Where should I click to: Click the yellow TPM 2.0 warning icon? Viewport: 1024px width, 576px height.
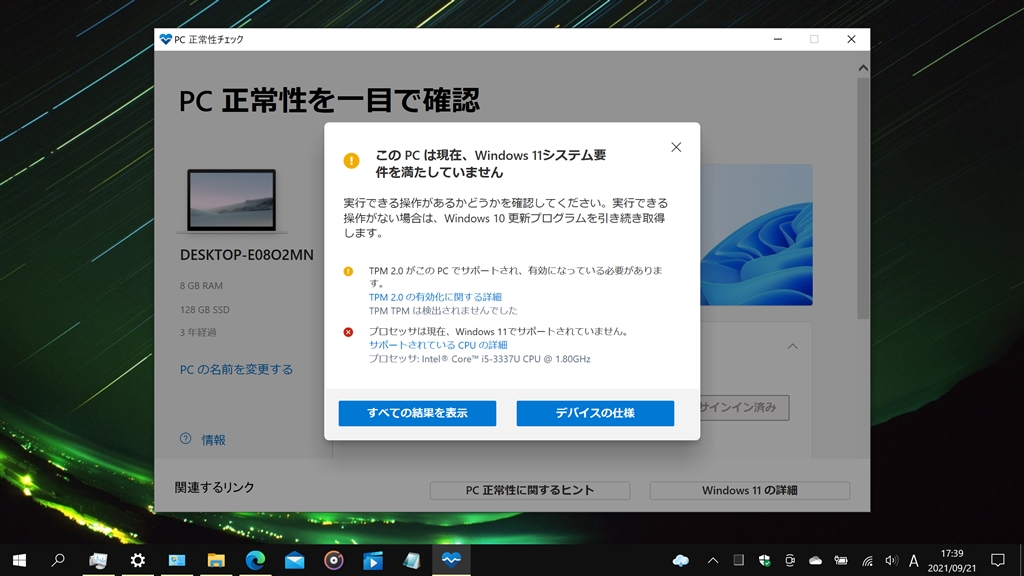click(x=348, y=271)
